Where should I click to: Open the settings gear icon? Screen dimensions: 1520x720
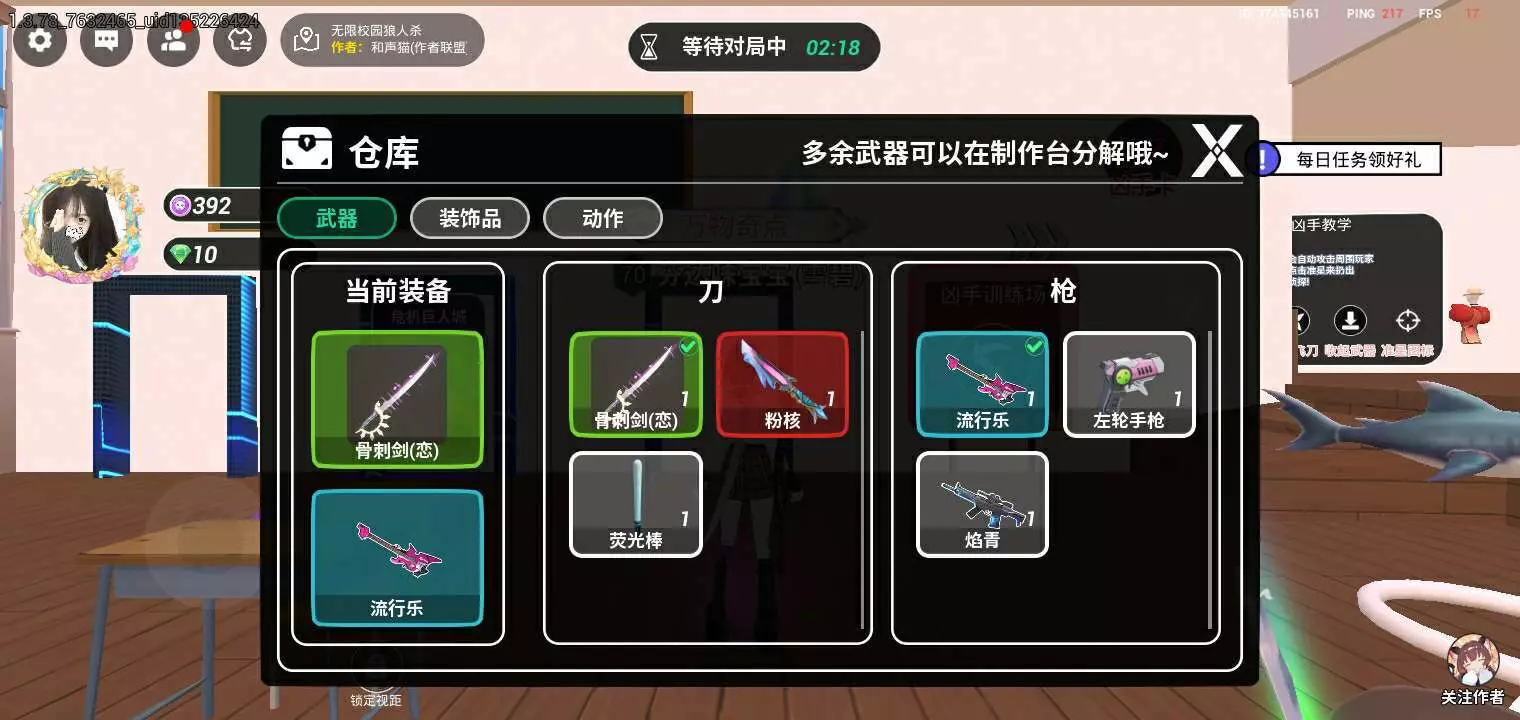pyautogui.click(x=40, y=40)
